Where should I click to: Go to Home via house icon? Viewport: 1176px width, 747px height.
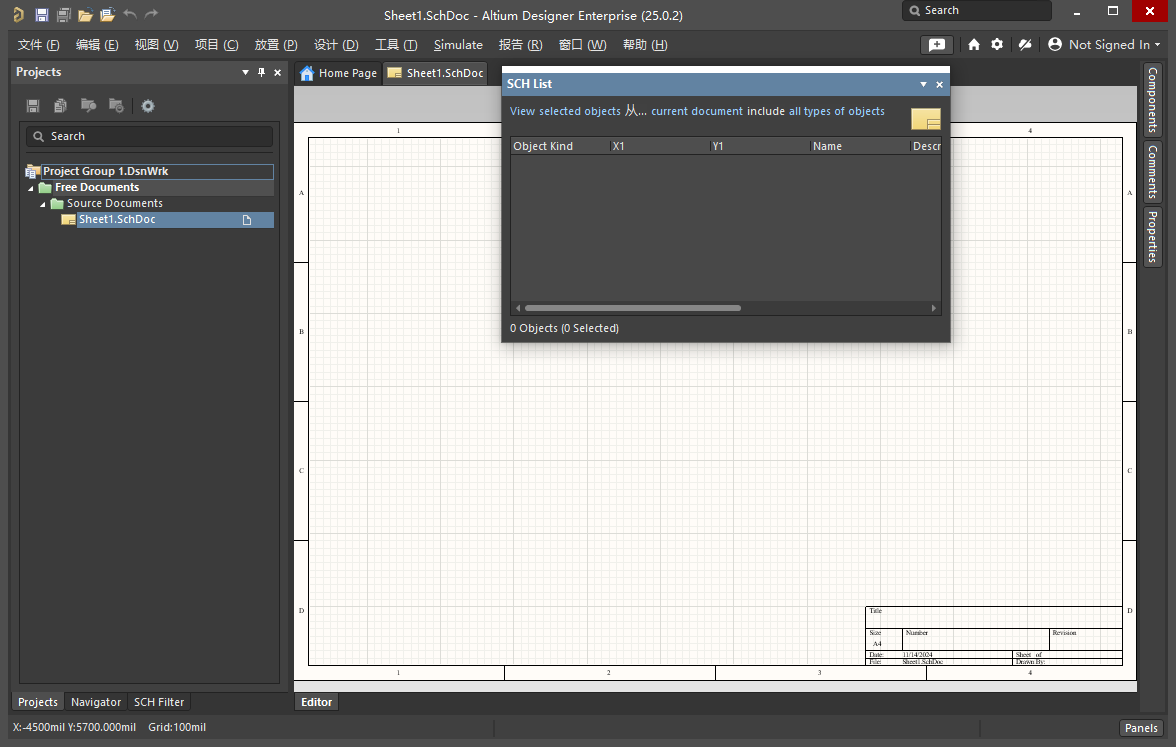pos(974,44)
